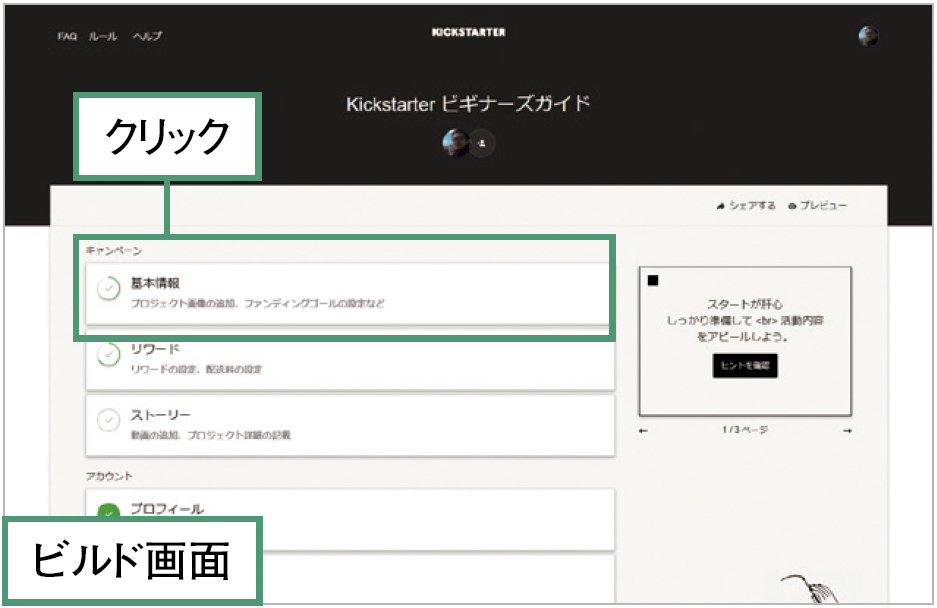Open the FAQ link in header
The width and height of the screenshot is (937, 608).
point(67,36)
